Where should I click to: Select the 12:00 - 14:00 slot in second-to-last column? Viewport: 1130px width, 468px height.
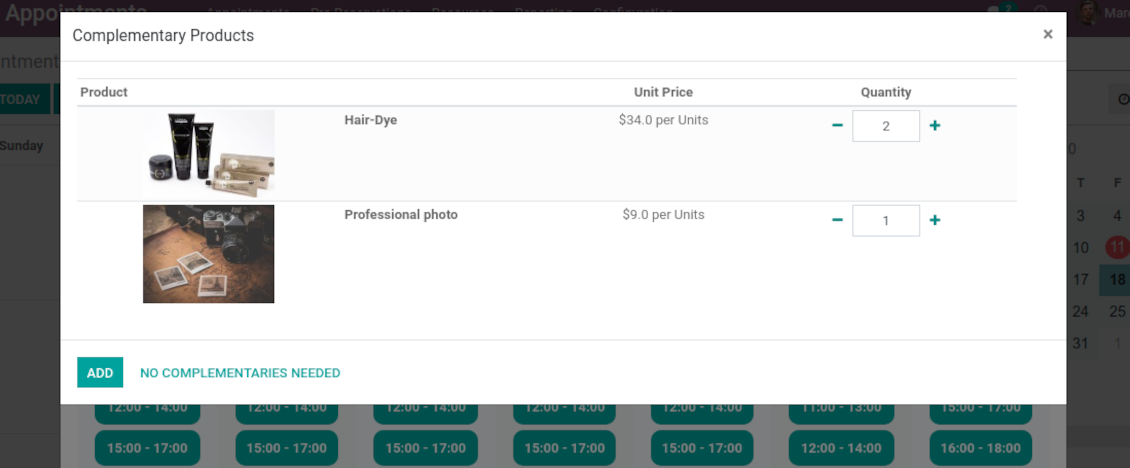[x=840, y=448]
